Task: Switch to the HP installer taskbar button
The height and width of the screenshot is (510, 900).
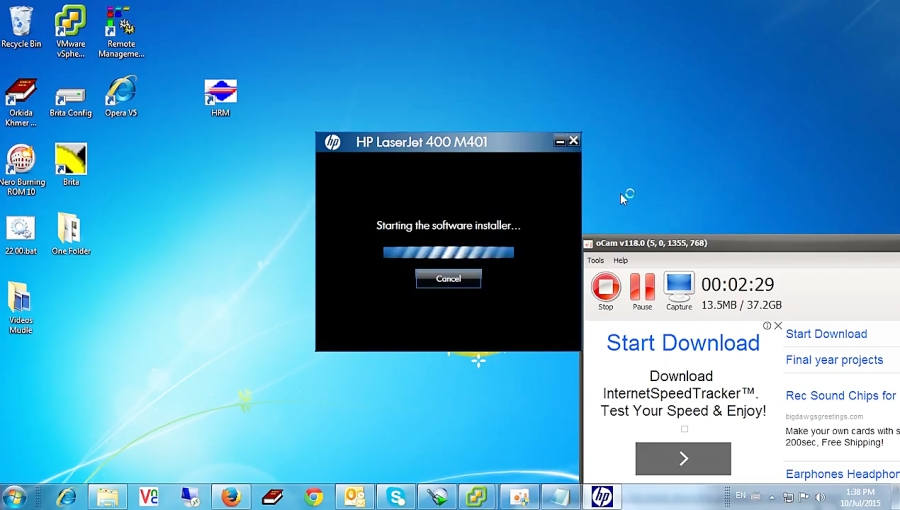Action: pos(603,496)
